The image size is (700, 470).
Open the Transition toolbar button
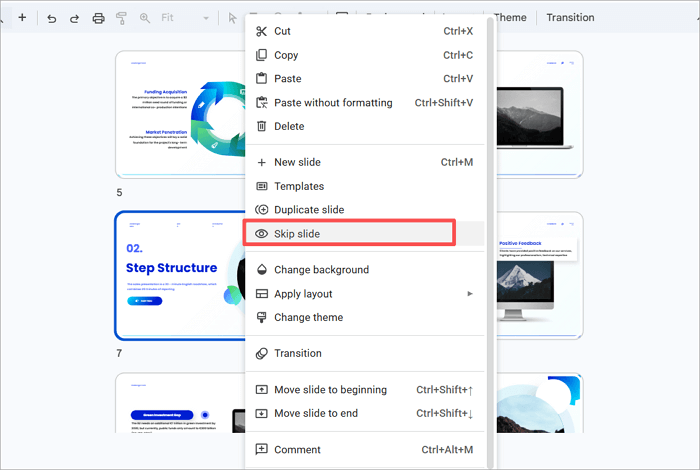(x=570, y=17)
